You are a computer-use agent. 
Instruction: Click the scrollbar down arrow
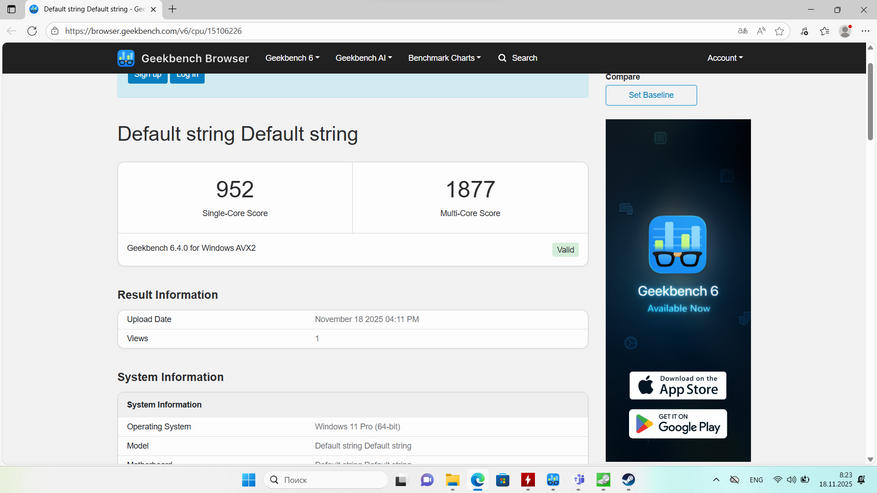click(x=870, y=459)
